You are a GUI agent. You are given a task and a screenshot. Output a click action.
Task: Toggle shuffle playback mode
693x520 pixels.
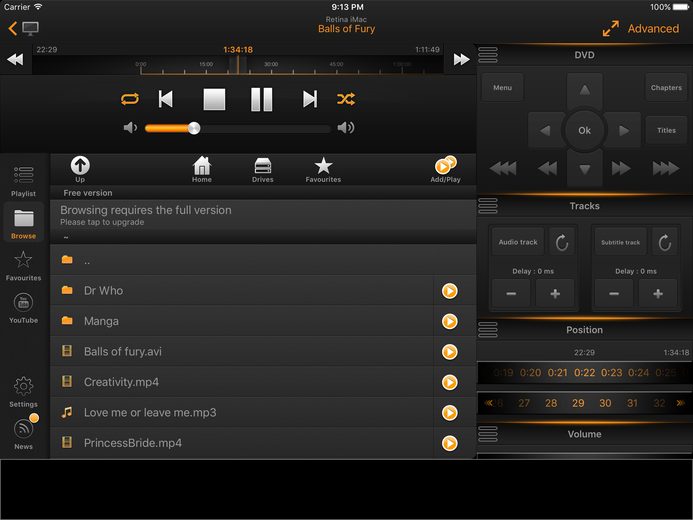[x=346, y=99]
